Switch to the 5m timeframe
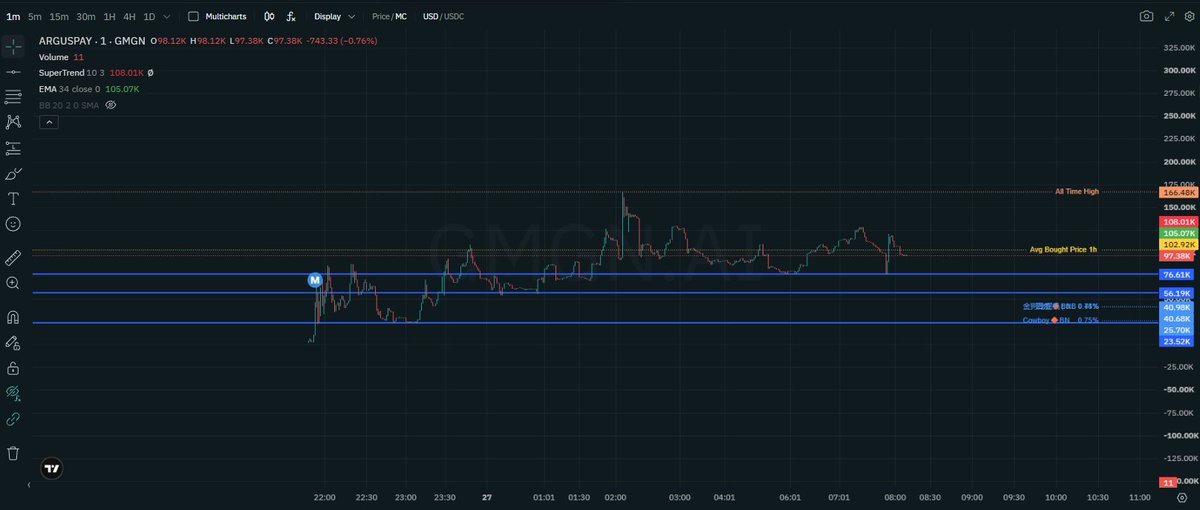This screenshot has height=510, width=1200. tap(35, 16)
